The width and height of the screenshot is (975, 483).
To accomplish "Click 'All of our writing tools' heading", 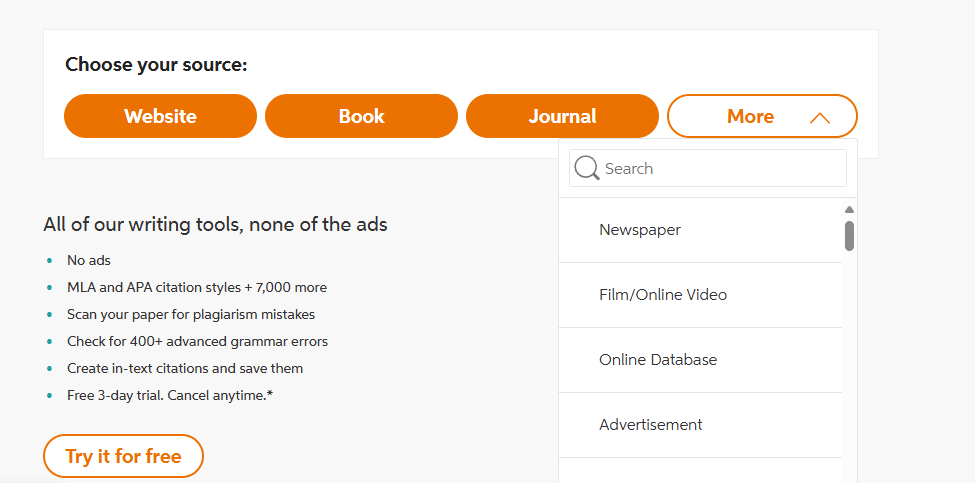I will click(x=215, y=224).
